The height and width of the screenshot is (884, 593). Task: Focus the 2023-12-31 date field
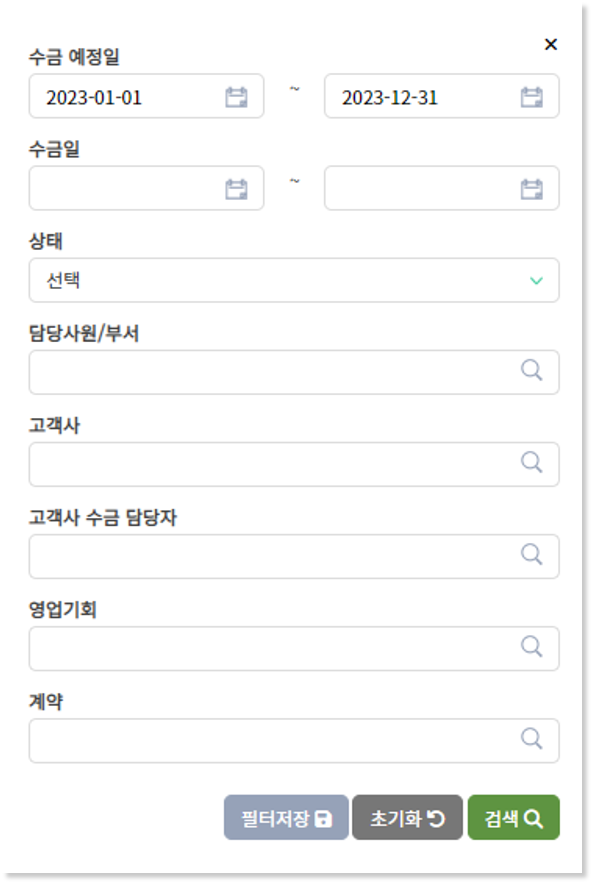441,96
